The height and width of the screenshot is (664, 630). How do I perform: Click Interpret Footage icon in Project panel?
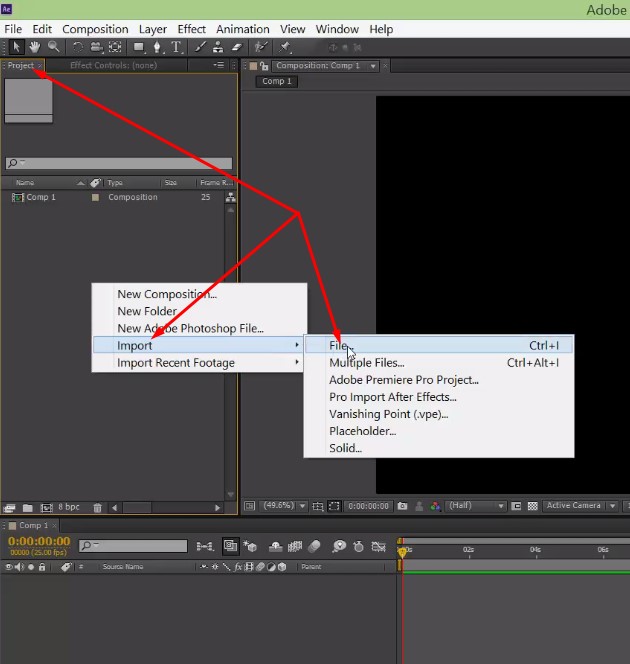point(9,508)
